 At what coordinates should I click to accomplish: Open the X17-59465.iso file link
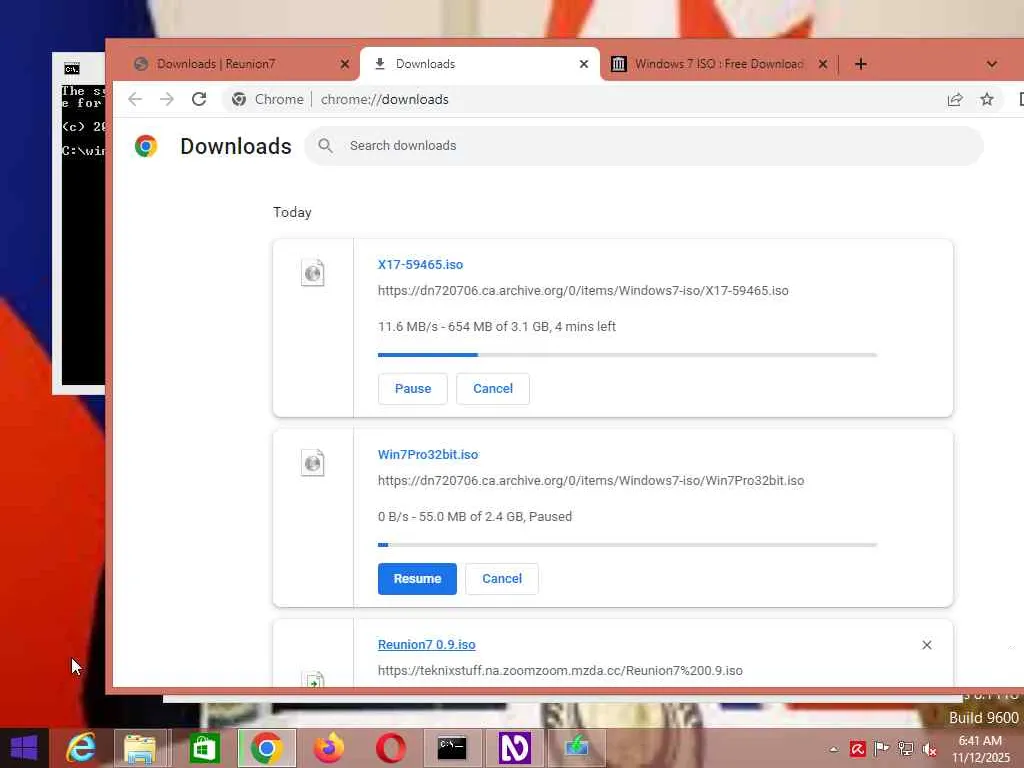tap(421, 264)
